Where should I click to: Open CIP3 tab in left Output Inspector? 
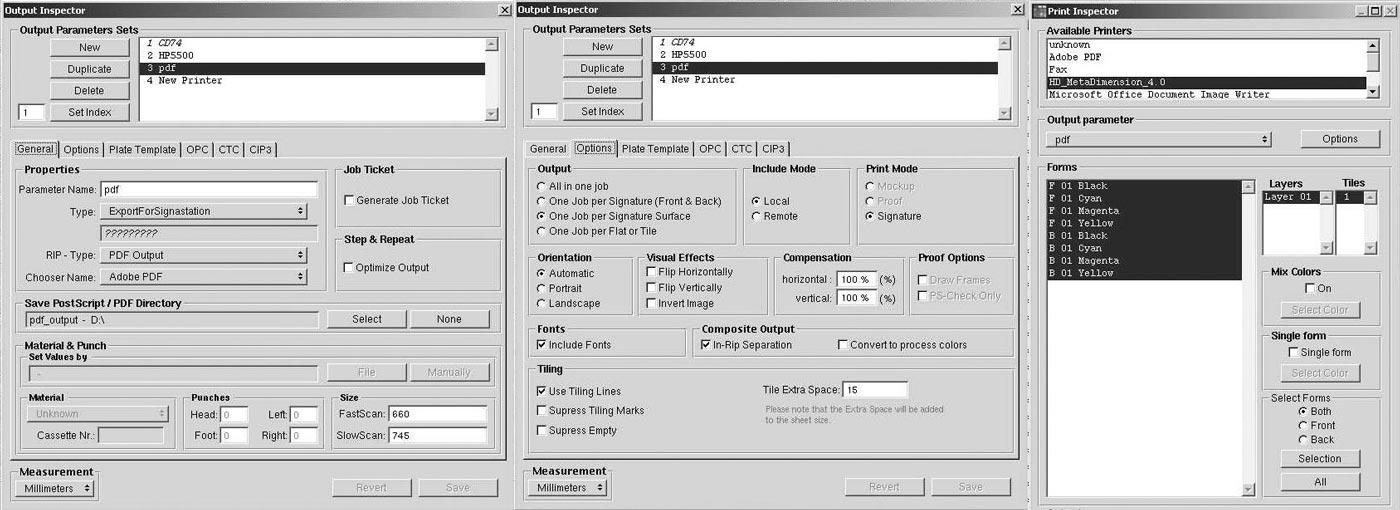pyautogui.click(x=260, y=150)
